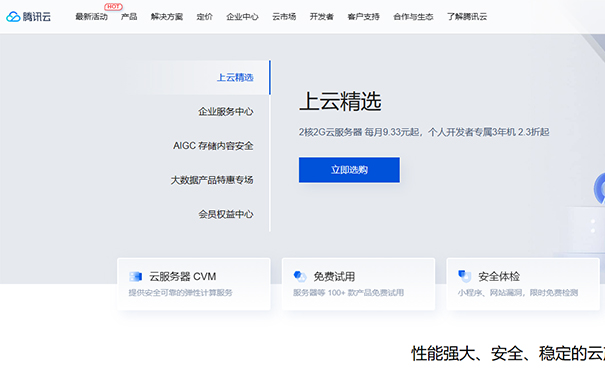This screenshot has height=375, width=605.
Task: Open the 企业中心 menu
Action: [x=242, y=17]
